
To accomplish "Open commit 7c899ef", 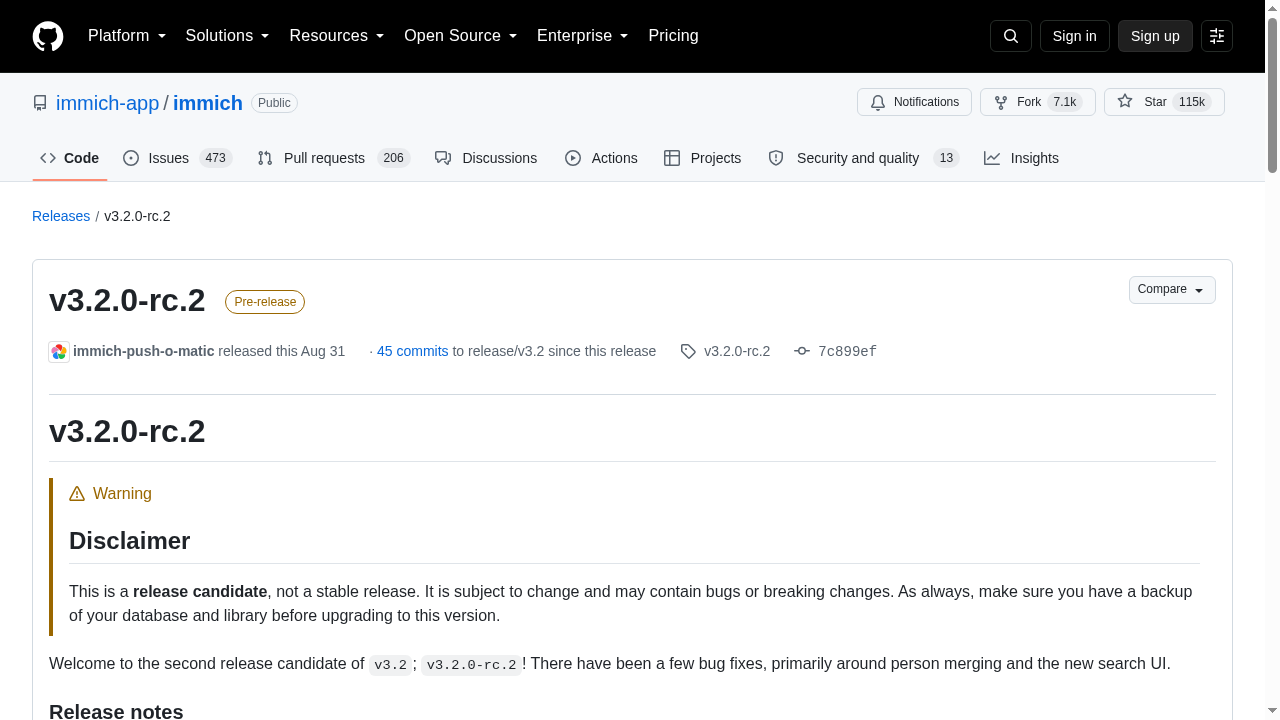I will click(x=847, y=351).
